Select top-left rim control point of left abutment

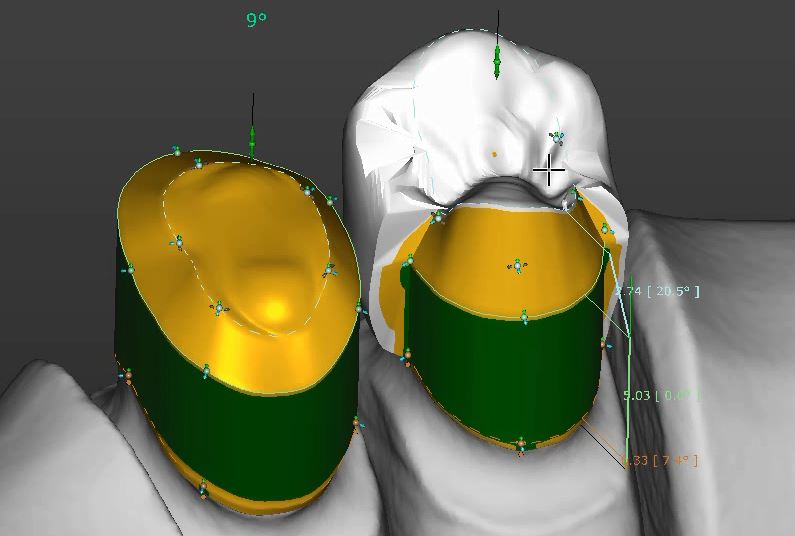pyautogui.click(x=178, y=152)
